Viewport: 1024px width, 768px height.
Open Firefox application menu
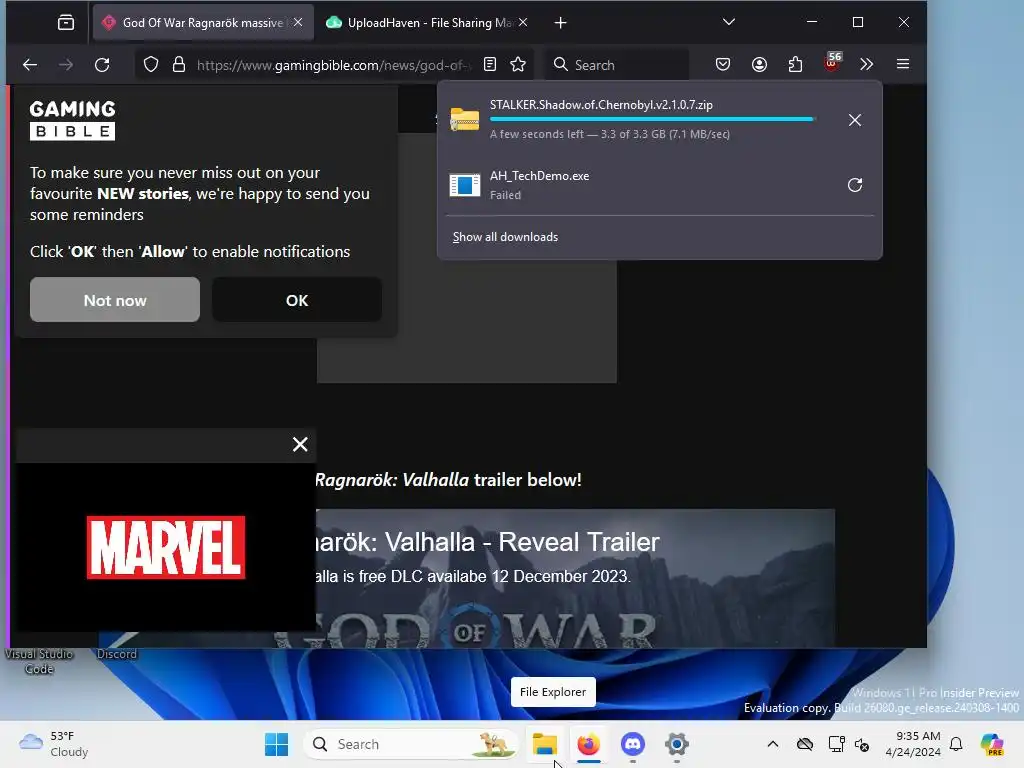(x=903, y=64)
